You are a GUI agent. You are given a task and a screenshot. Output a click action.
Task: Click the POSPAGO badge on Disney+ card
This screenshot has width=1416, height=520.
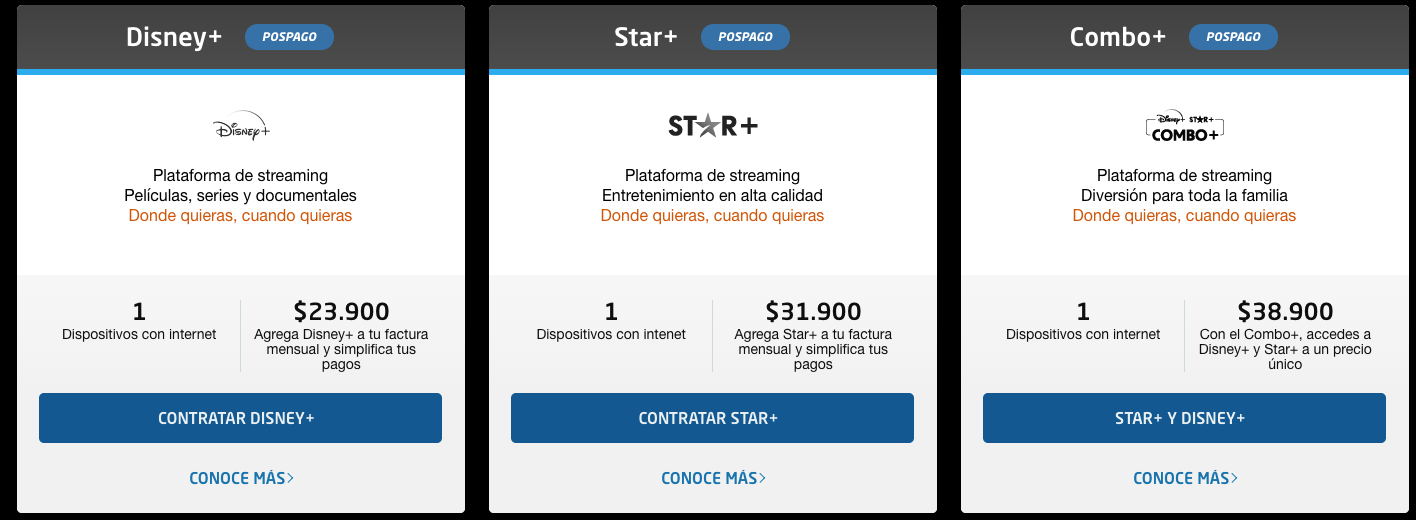tap(290, 37)
